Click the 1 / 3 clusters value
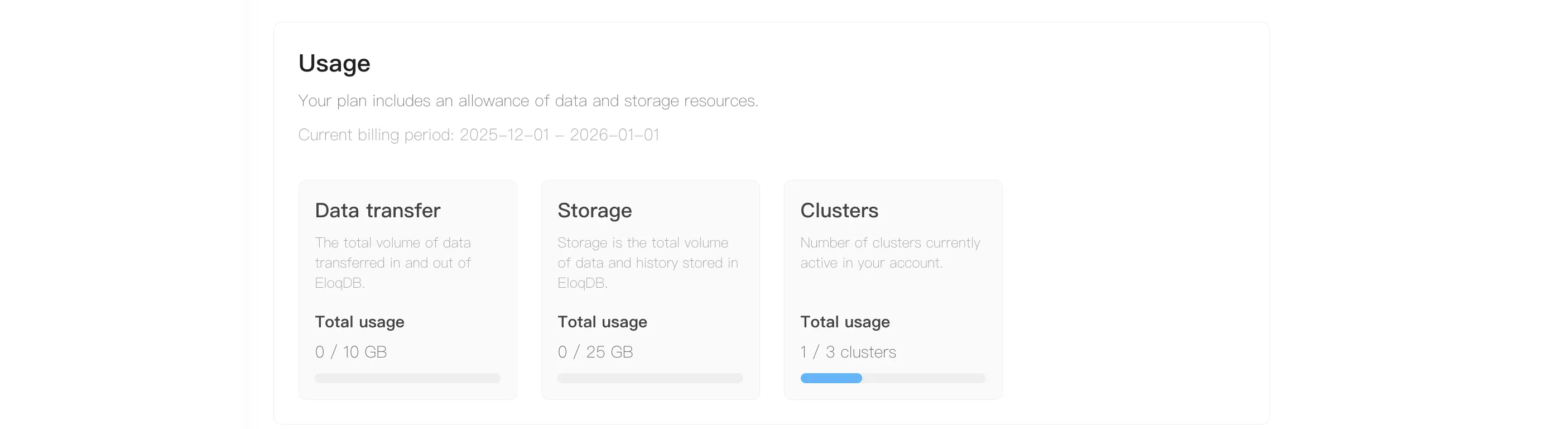The image size is (1568, 429). [x=847, y=352]
